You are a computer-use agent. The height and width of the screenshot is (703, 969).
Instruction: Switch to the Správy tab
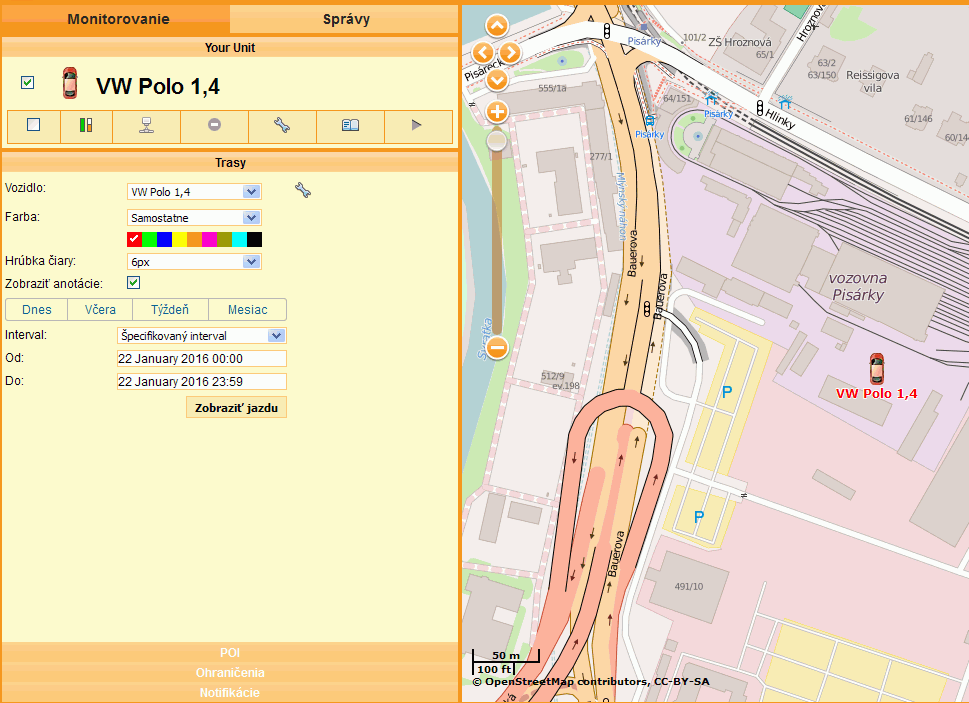click(x=345, y=17)
